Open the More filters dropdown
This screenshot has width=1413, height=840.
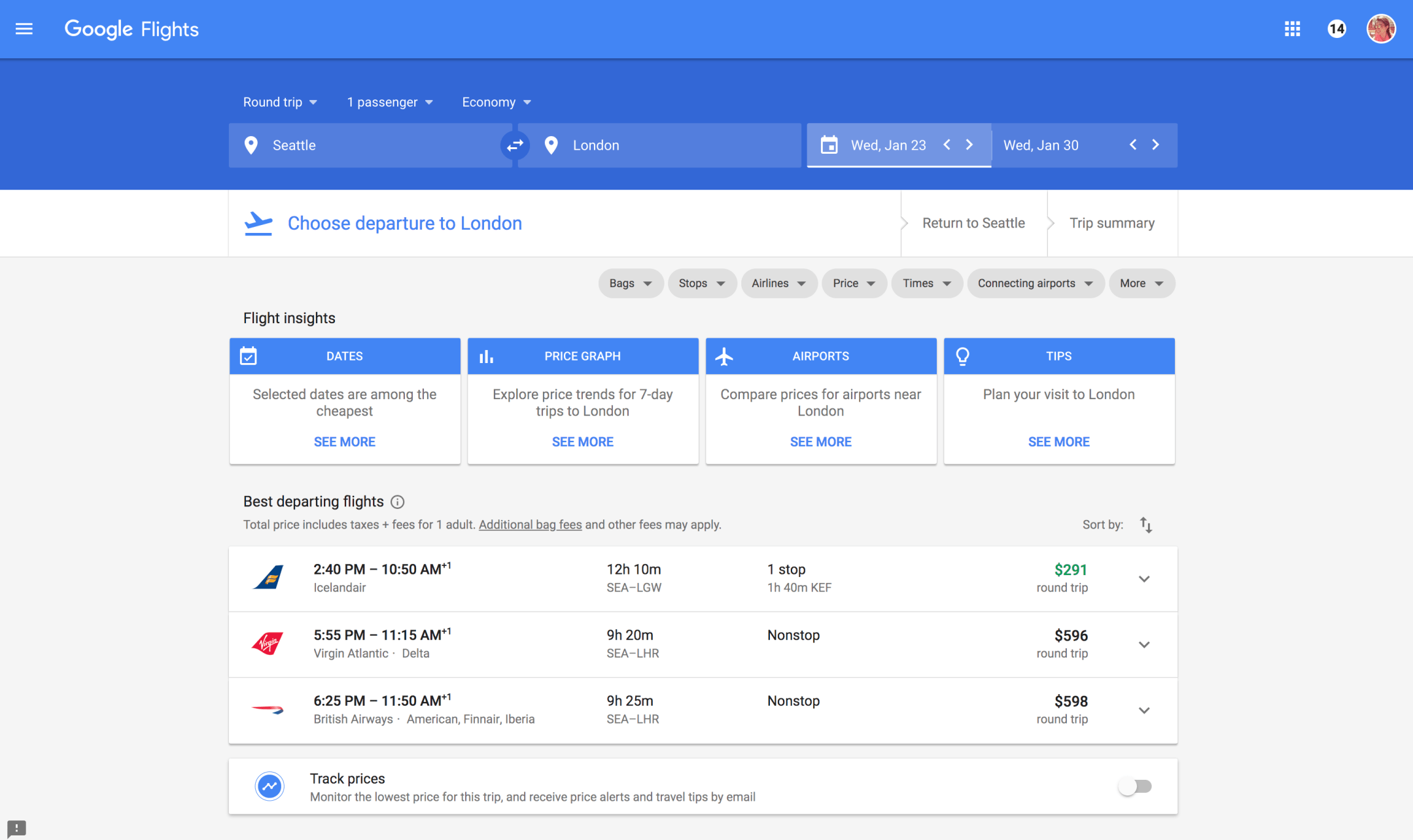(x=1142, y=283)
